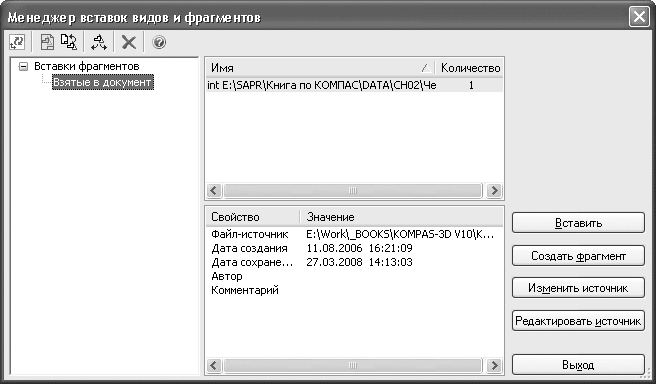This screenshot has height=384, width=656.
Task: Close the Менеджер вставок dialog window
Action: point(639,17)
